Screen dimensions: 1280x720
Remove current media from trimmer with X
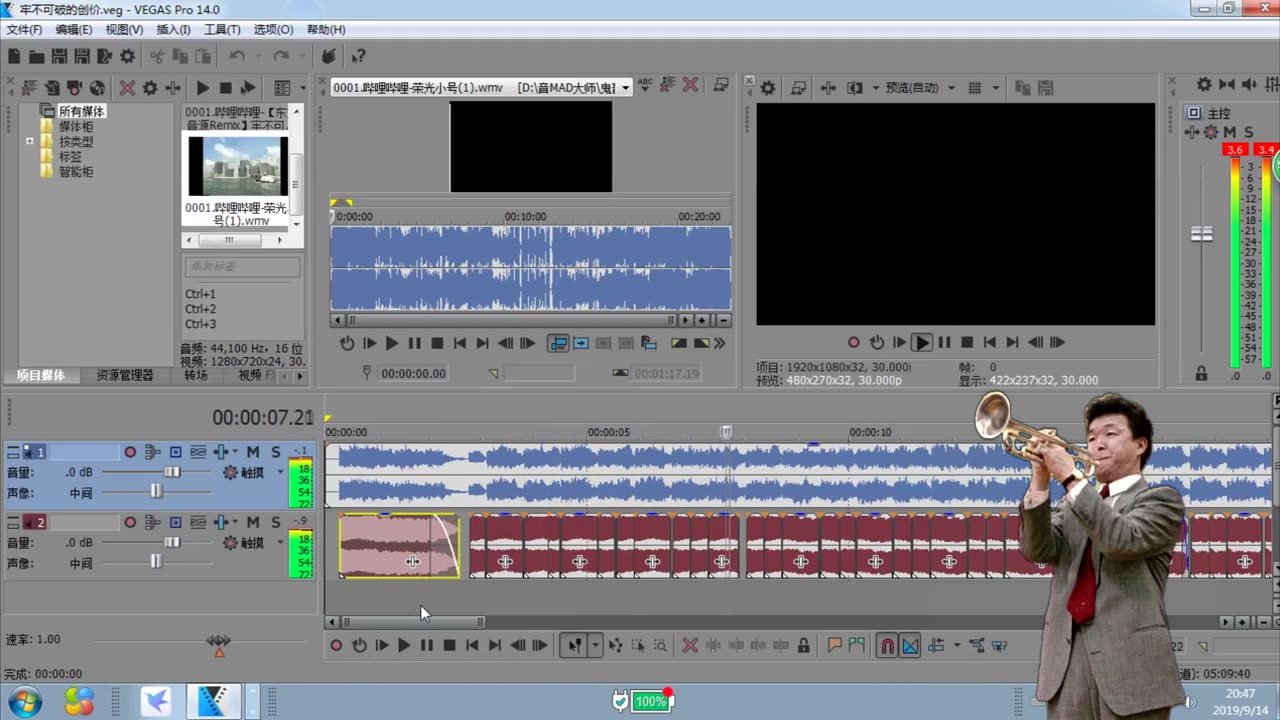[x=690, y=86]
